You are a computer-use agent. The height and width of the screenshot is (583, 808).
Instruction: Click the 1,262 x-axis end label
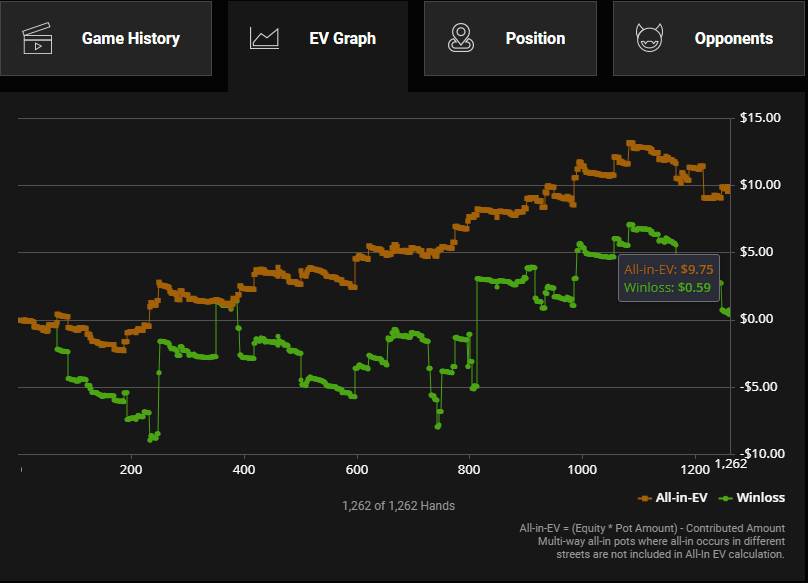click(x=731, y=464)
